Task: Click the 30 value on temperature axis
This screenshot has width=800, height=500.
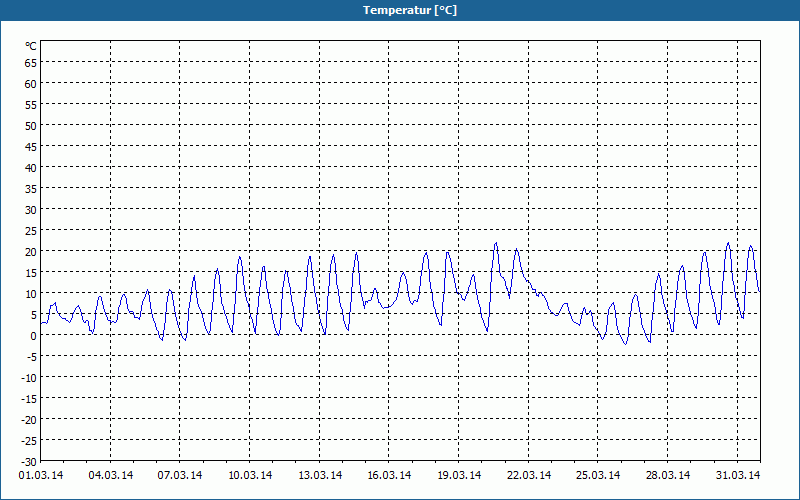Action: 31,210
